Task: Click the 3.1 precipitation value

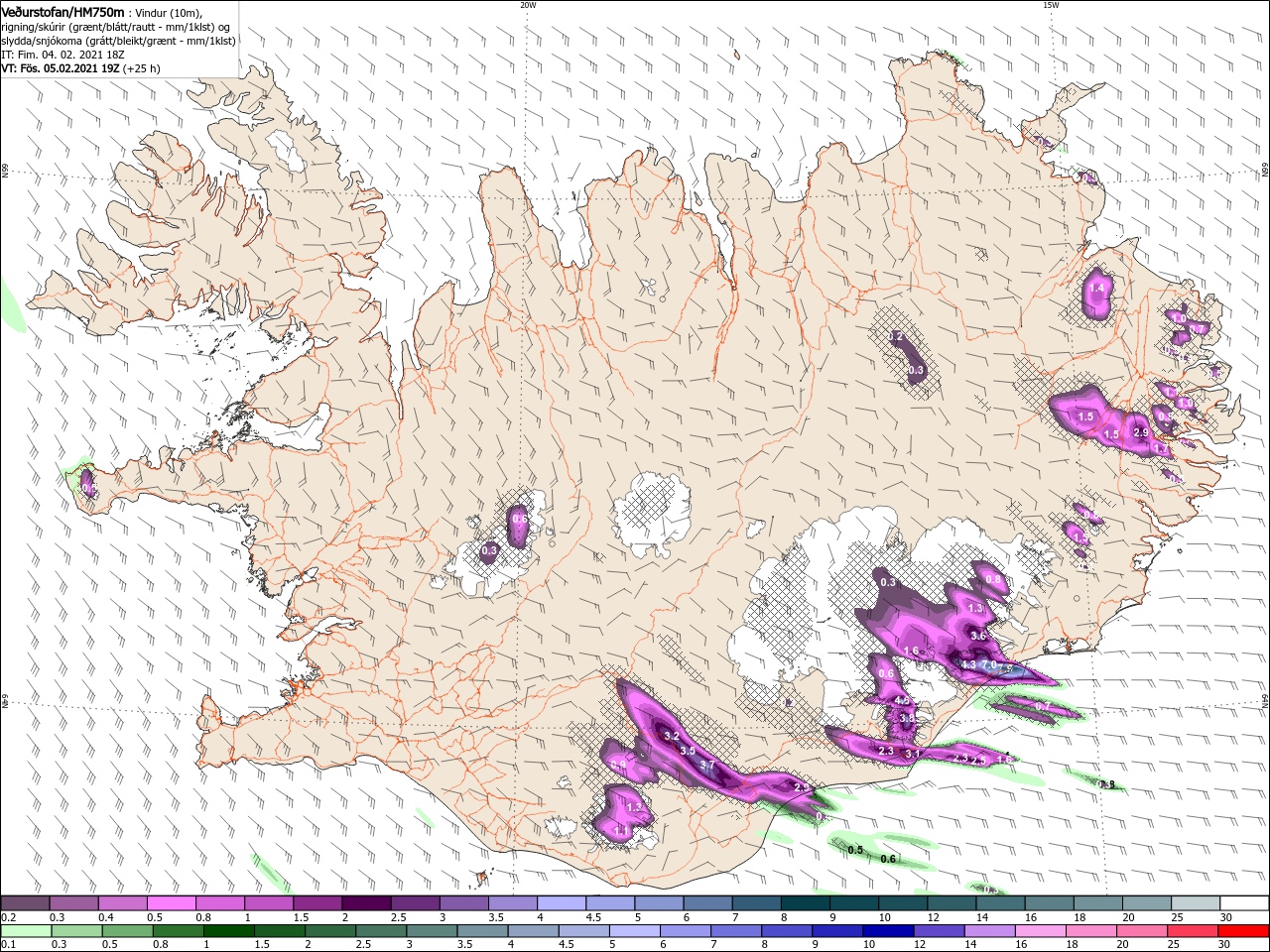Action: pyautogui.click(x=913, y=754)
